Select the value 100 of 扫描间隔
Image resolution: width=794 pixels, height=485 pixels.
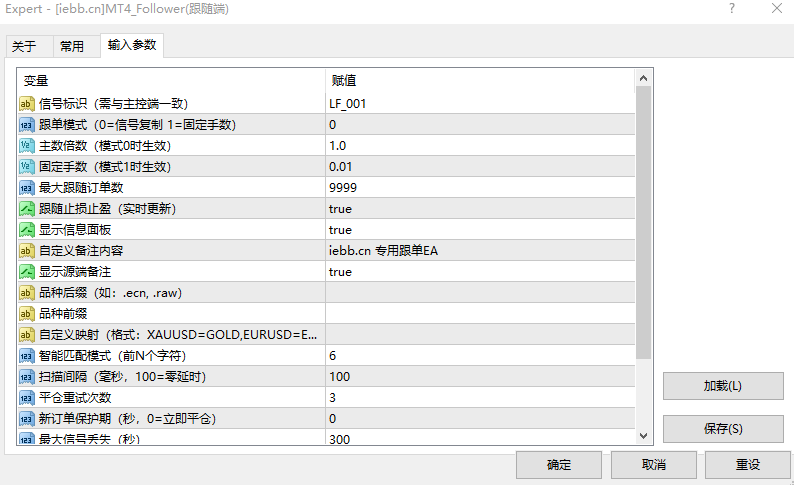click(x=480, y=377)
